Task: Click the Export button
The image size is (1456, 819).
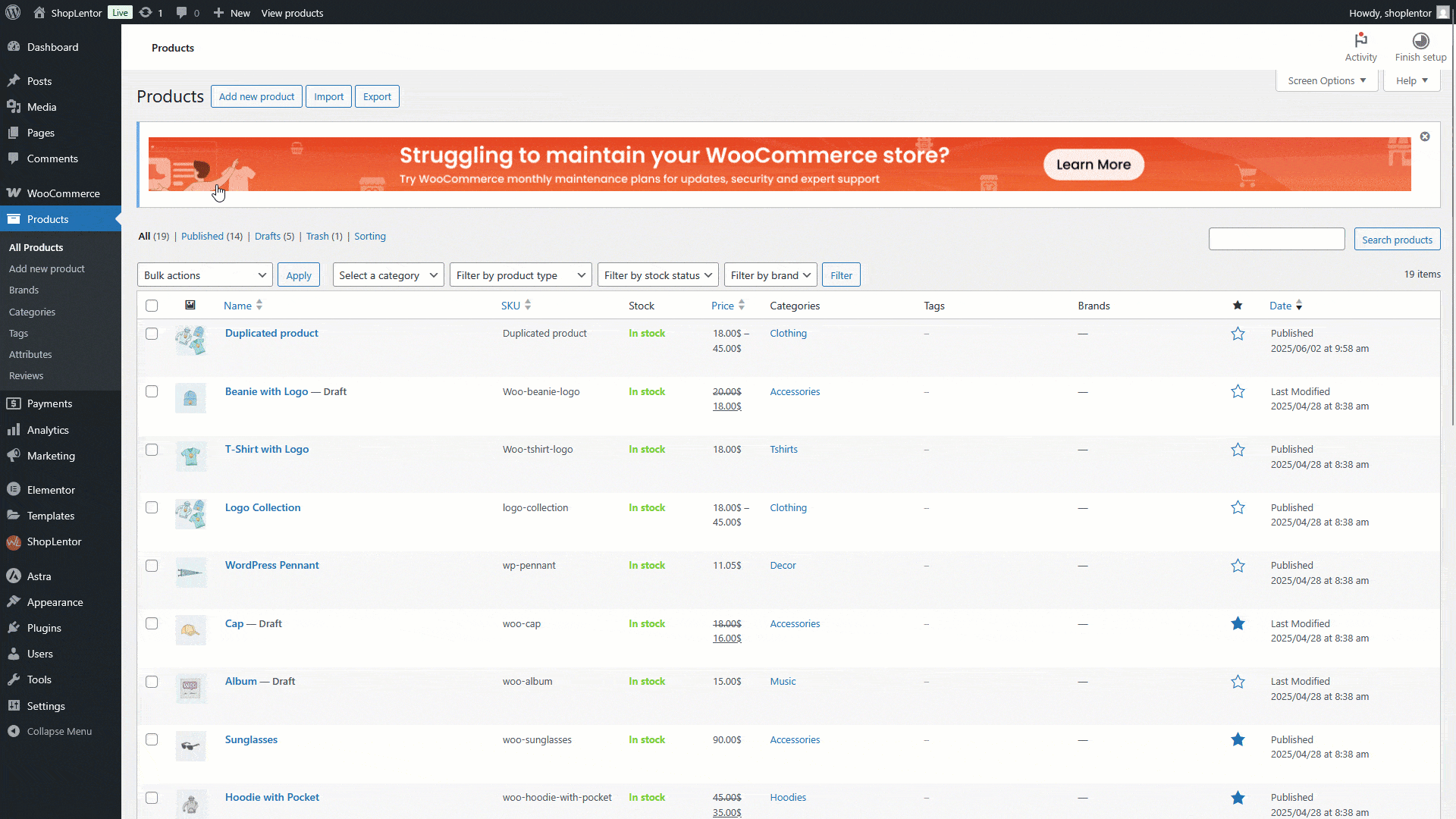Action: pyautogui.click(x=377, y=96)
